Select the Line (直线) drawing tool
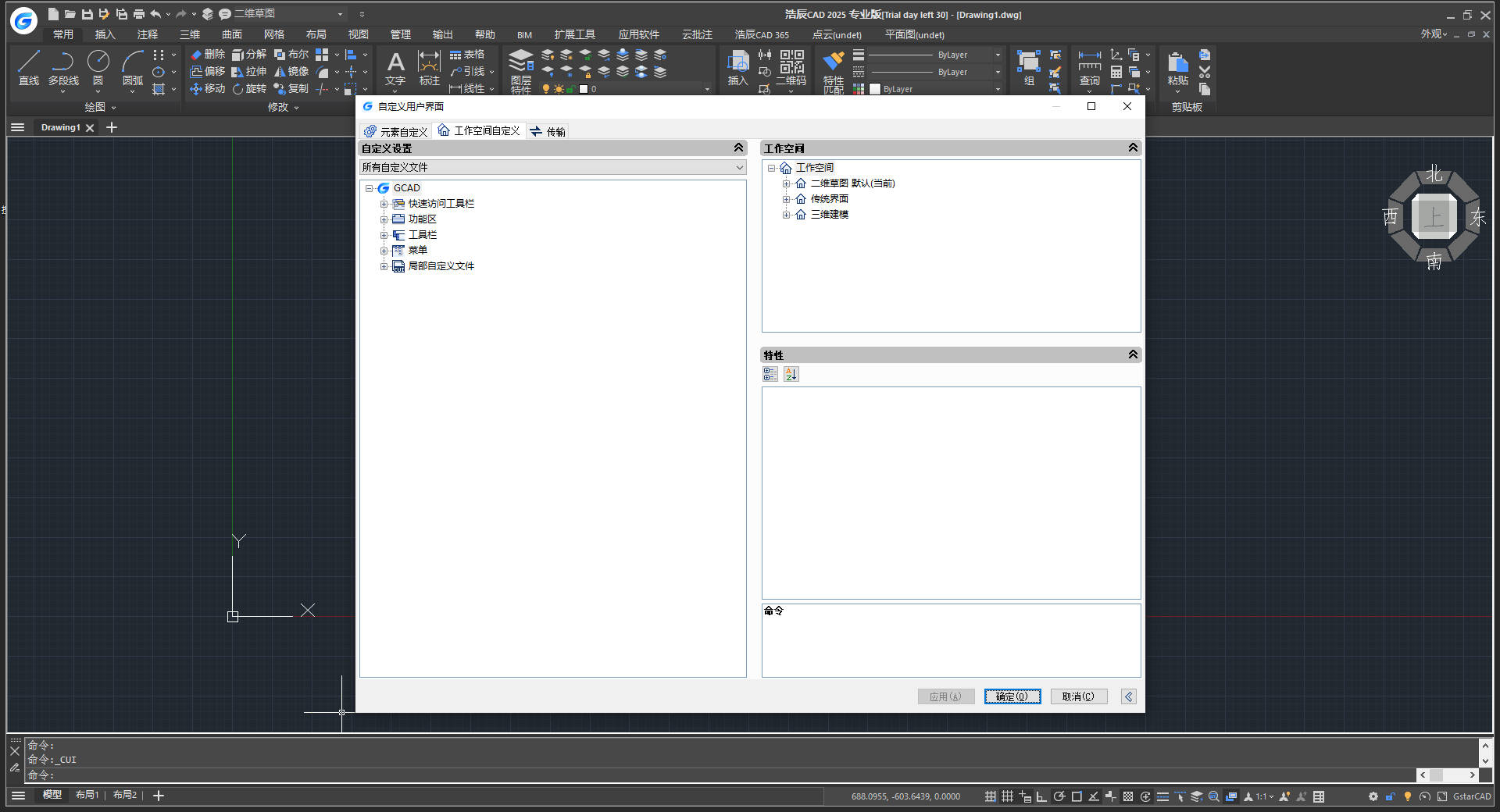The height and width of the screenshot is (812, 1500). [x=29, y=68]
